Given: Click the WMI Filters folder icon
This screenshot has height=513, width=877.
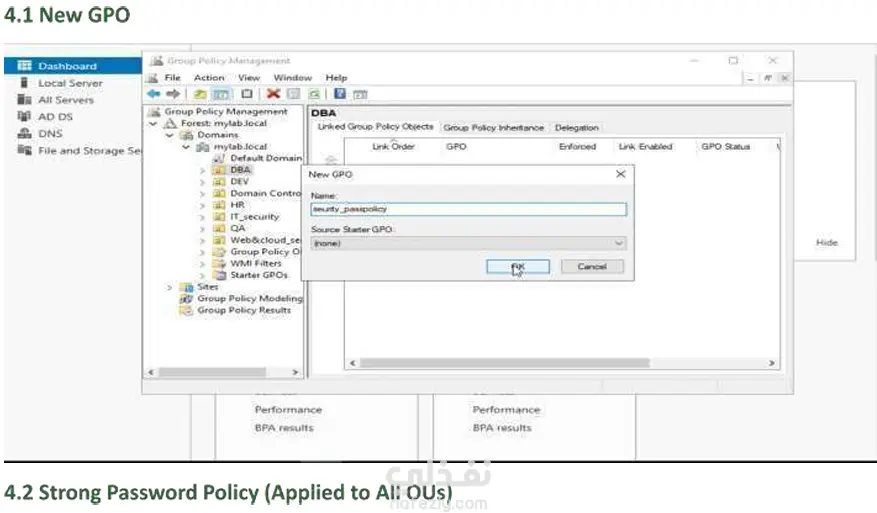Looking at the screenshot, I should (x=220, y=263).
